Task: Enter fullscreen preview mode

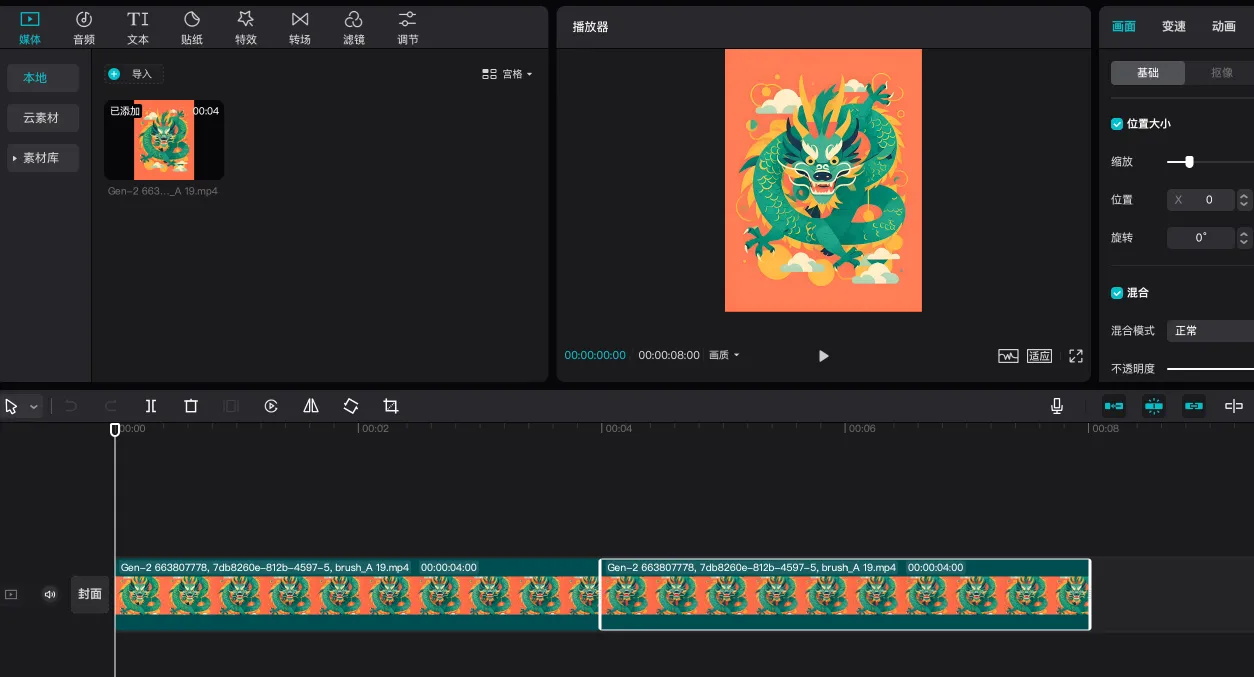Action: (x=1076, y=356)
